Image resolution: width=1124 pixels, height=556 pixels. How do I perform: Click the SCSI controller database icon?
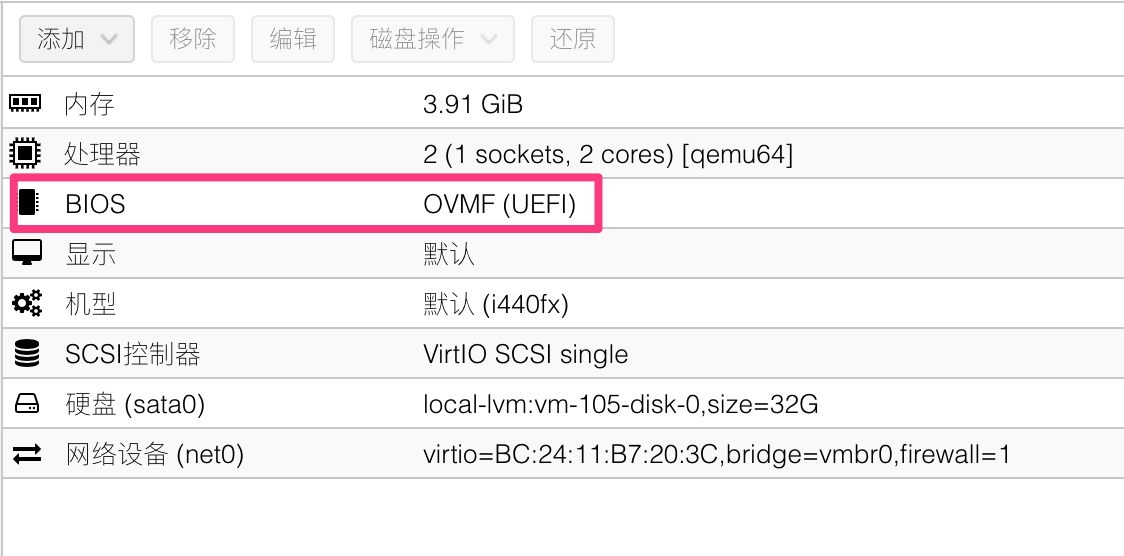point(27,353)
